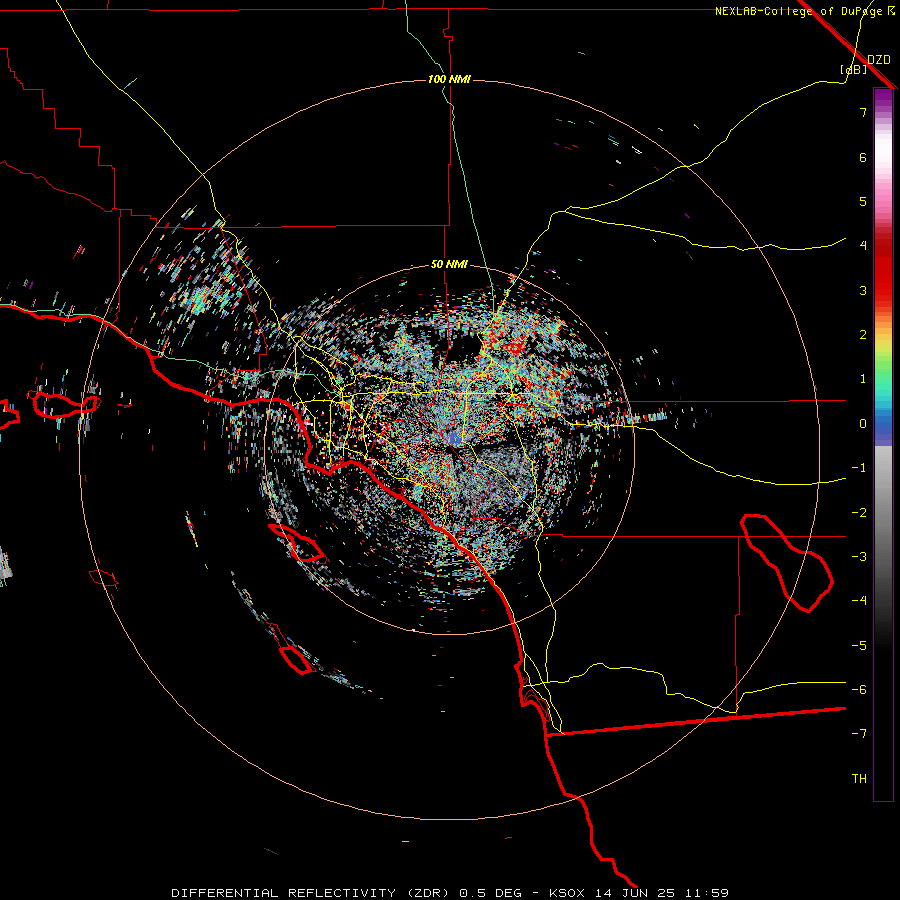
Task: Click the [dB] unit label
Action: [854, 69]
